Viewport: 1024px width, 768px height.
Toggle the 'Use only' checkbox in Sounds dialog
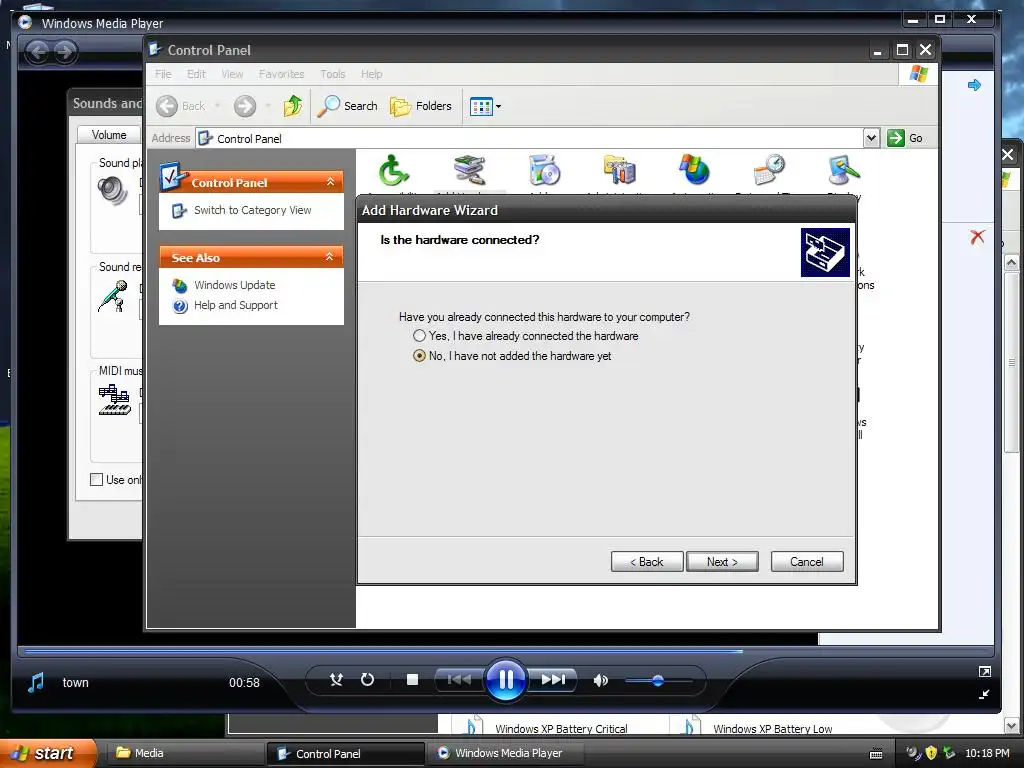tap(97, 479)
